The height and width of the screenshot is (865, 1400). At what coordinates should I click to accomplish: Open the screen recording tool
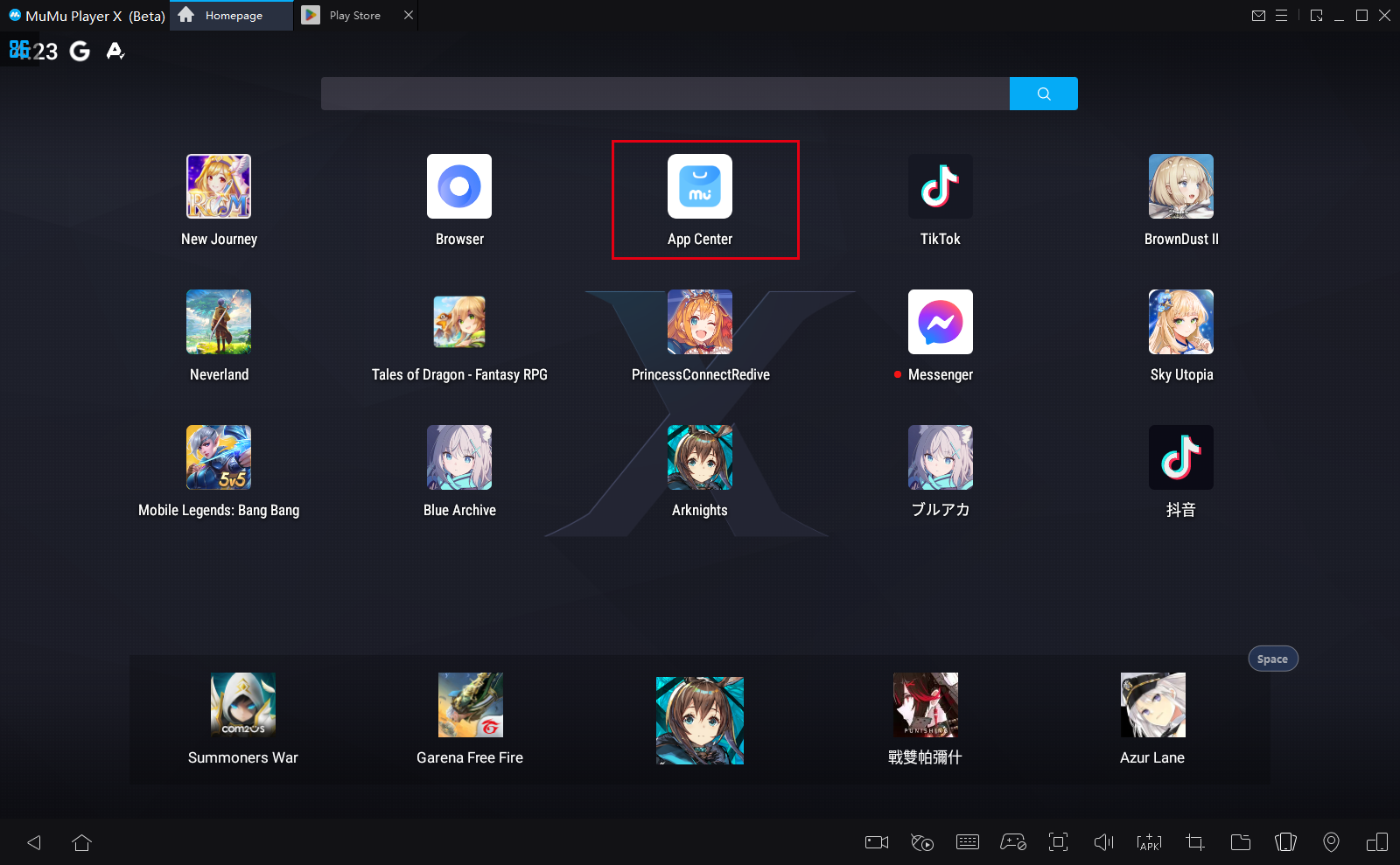pyautogui.click(x=877, y=842)
